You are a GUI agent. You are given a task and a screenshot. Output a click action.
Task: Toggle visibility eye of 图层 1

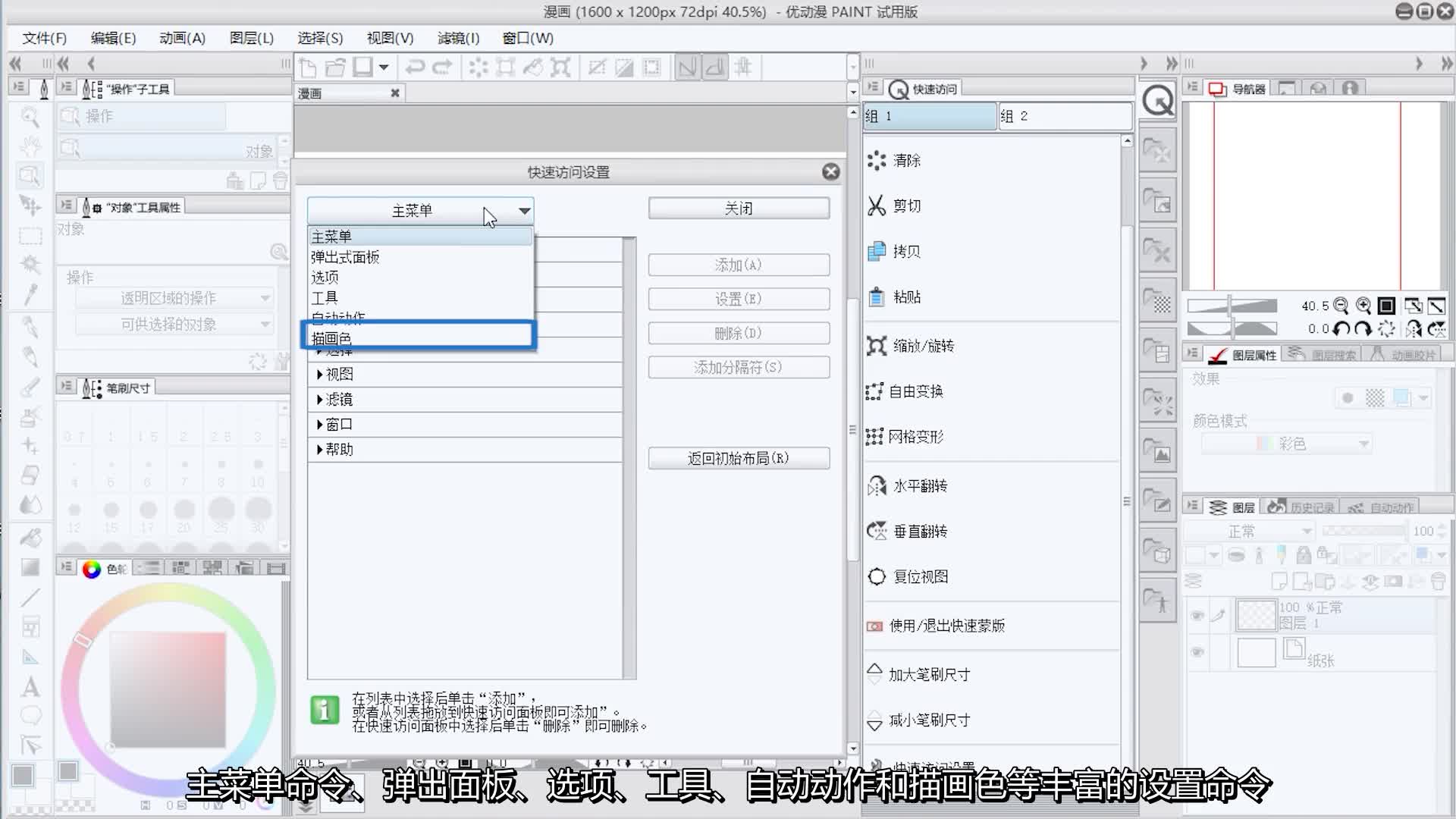click(1197, 615)
